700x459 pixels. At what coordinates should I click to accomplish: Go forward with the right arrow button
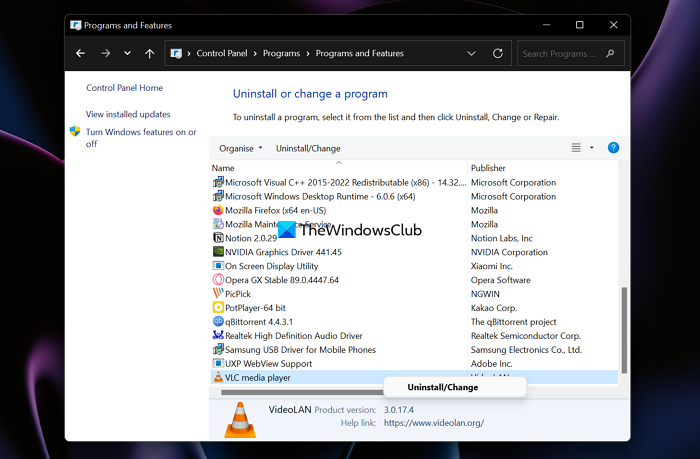click(x=105, y=53)
